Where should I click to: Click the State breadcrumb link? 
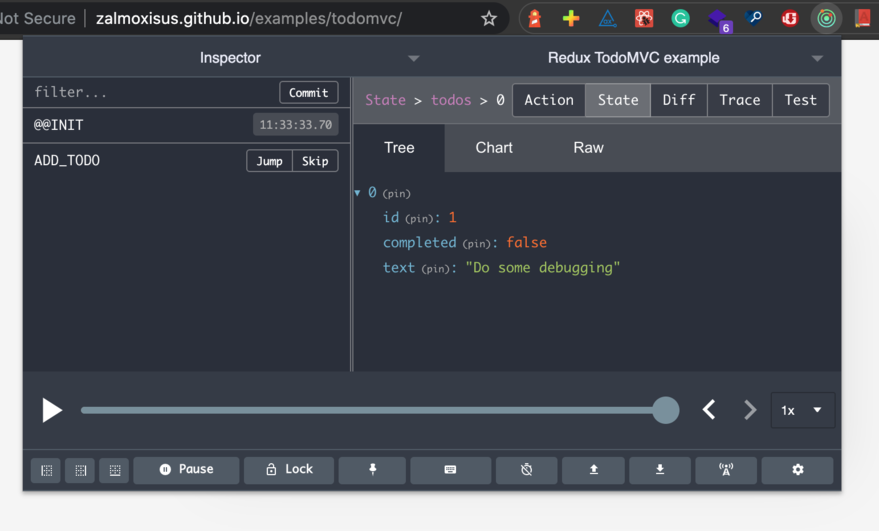tap(385, 100)
